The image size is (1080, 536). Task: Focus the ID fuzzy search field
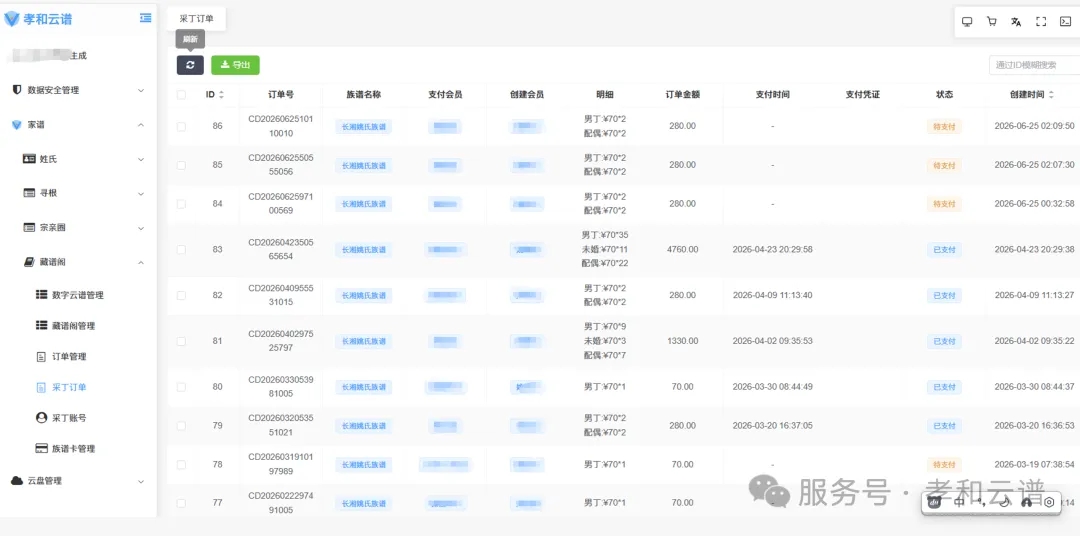click(1035, 65)
